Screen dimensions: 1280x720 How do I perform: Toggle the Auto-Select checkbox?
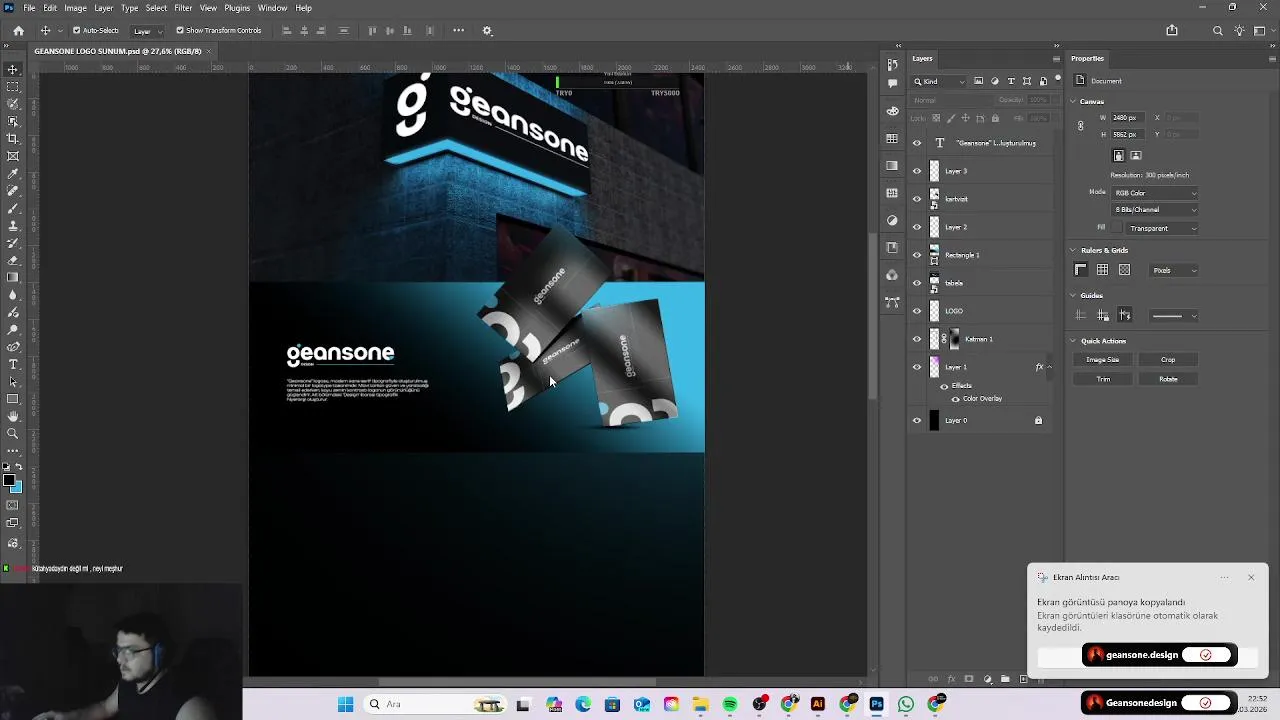77,30
